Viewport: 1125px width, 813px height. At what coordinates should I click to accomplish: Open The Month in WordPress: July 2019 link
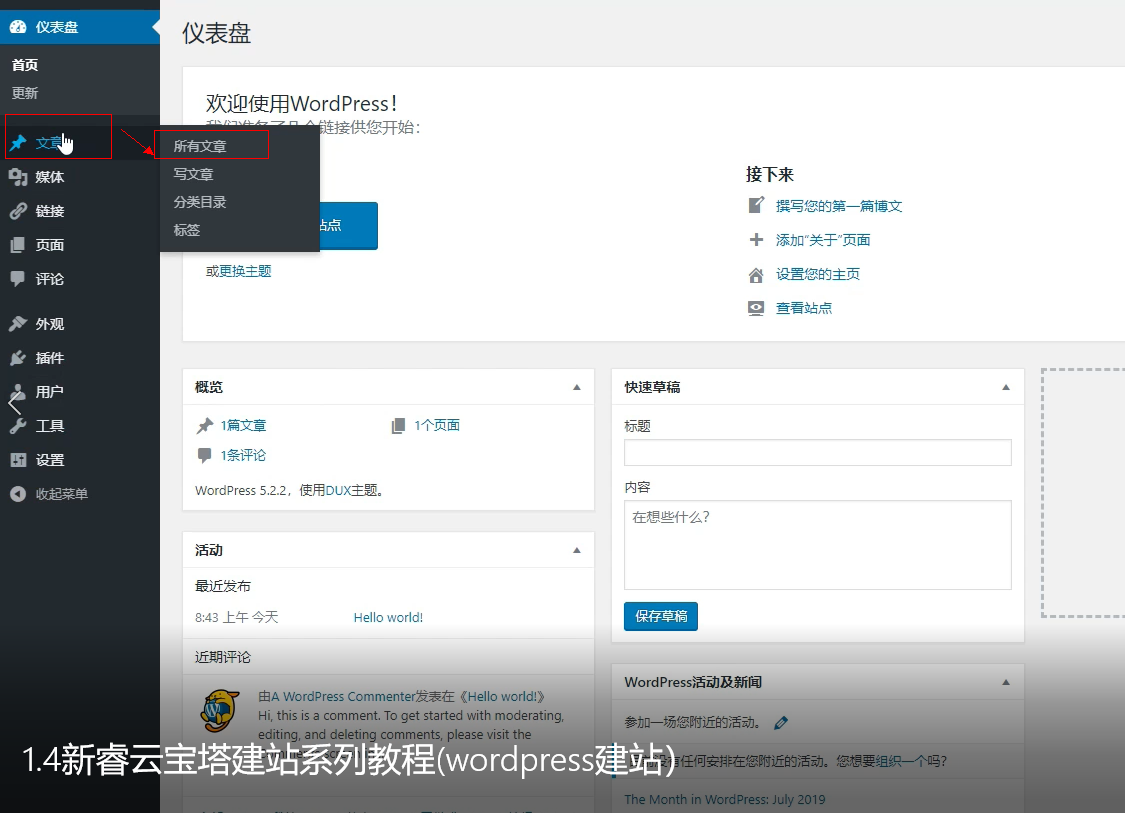click(725, 799)
